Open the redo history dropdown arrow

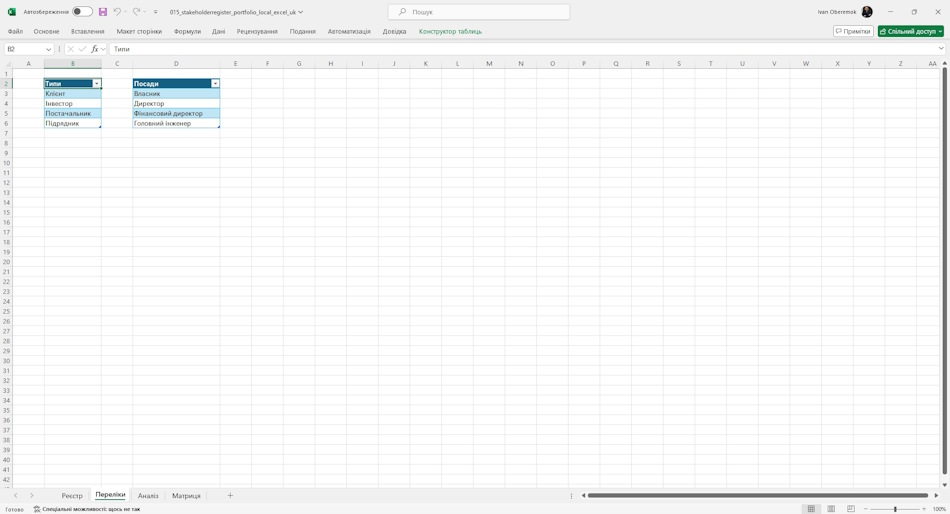click(145, 12)
